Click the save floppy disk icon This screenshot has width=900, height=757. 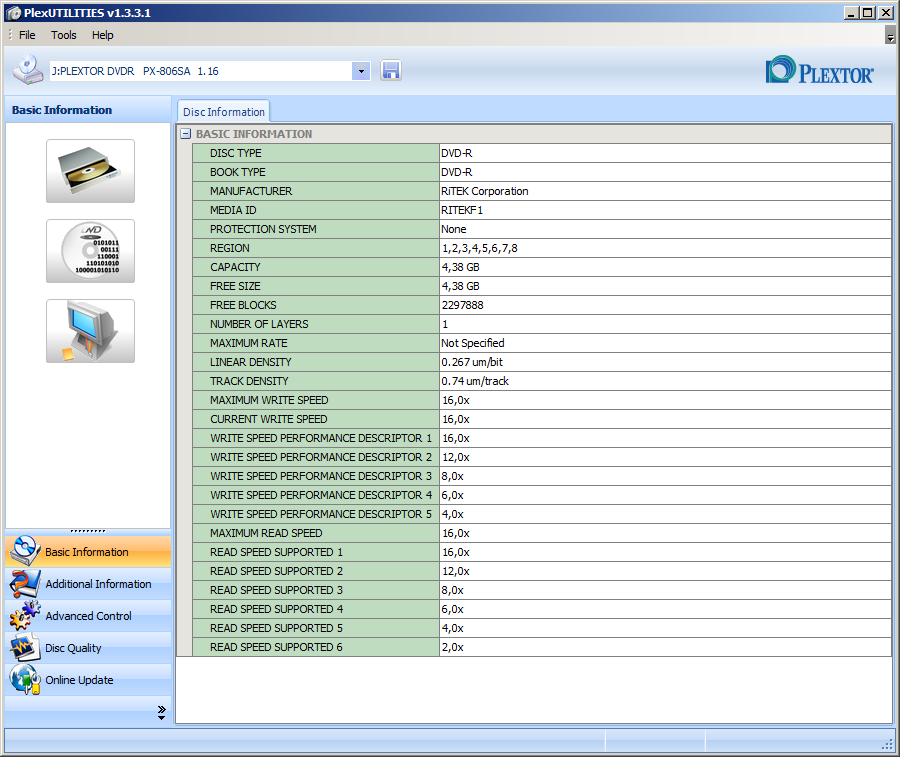pos(390,71)
